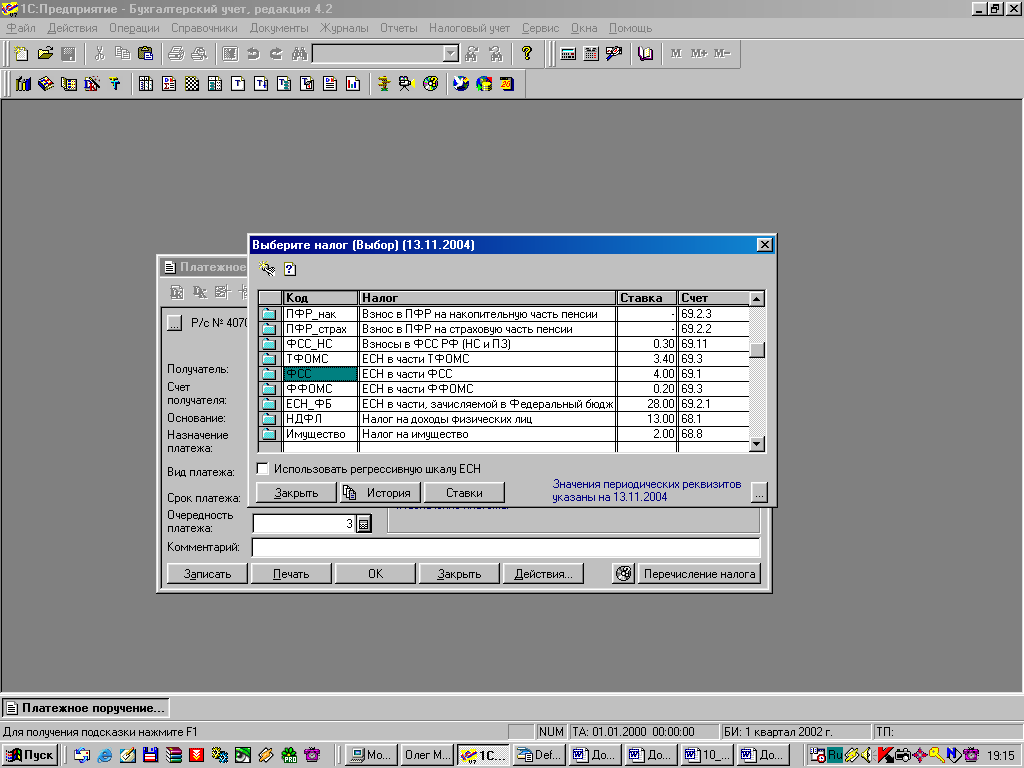Viewport: 1024px width, 768px height.
Task: Click the 'Ставка' column header
Action: pyautogui.click(x=647, y=298)
